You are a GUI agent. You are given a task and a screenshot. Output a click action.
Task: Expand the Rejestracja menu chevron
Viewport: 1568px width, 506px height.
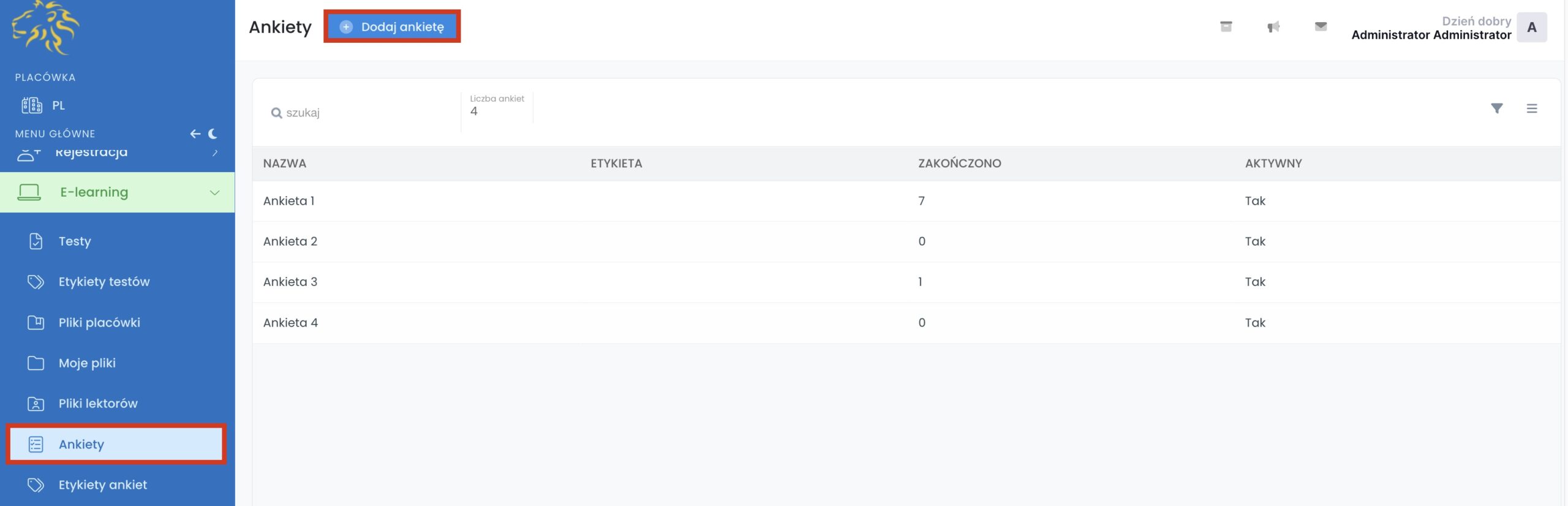[x=215, y=153]
